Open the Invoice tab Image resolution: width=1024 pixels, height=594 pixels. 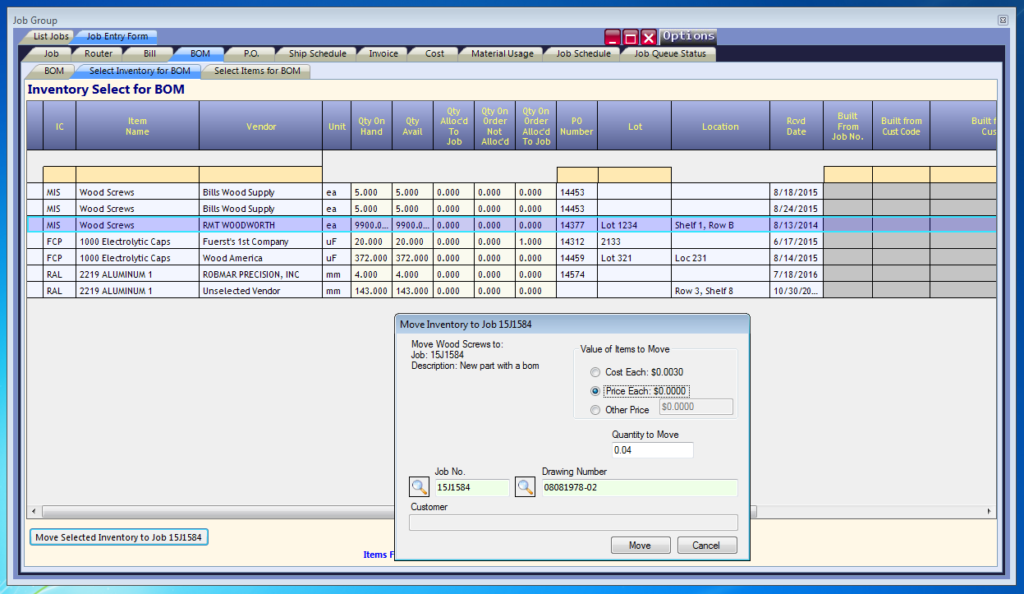pos(383,54)
